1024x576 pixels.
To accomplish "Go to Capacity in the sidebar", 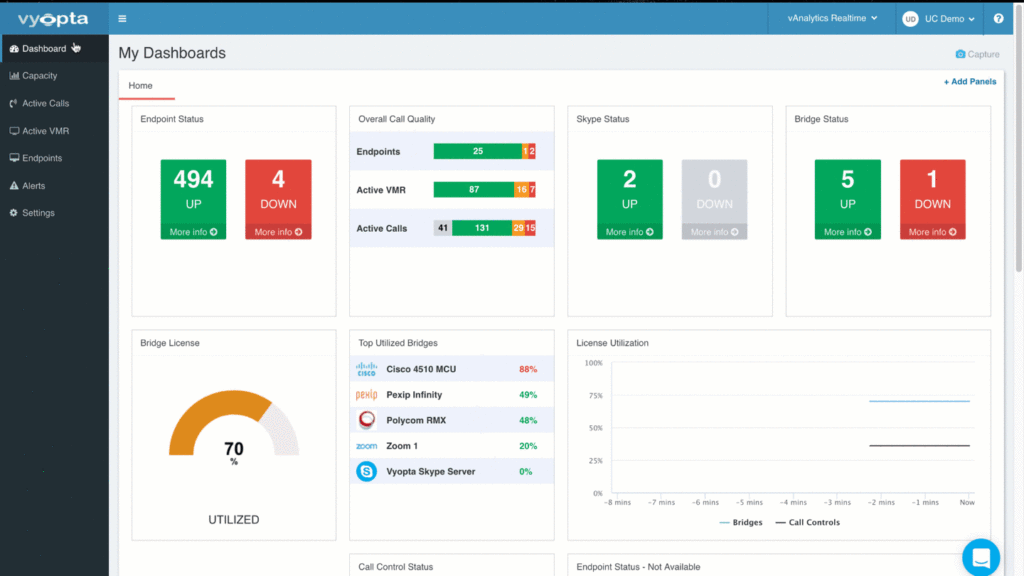I will [x=54, y=76].
